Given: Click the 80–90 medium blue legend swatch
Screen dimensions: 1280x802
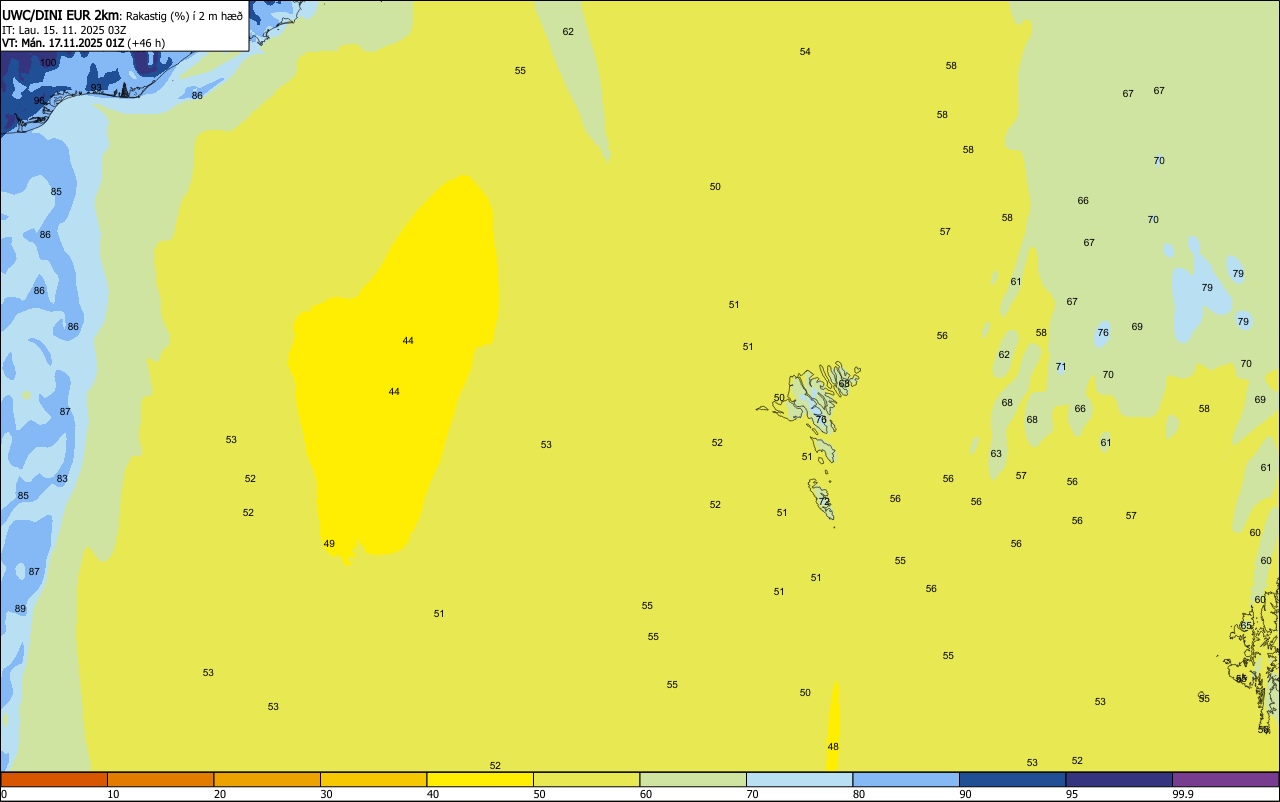Looking at the screenshot, I should pos(906,779).
